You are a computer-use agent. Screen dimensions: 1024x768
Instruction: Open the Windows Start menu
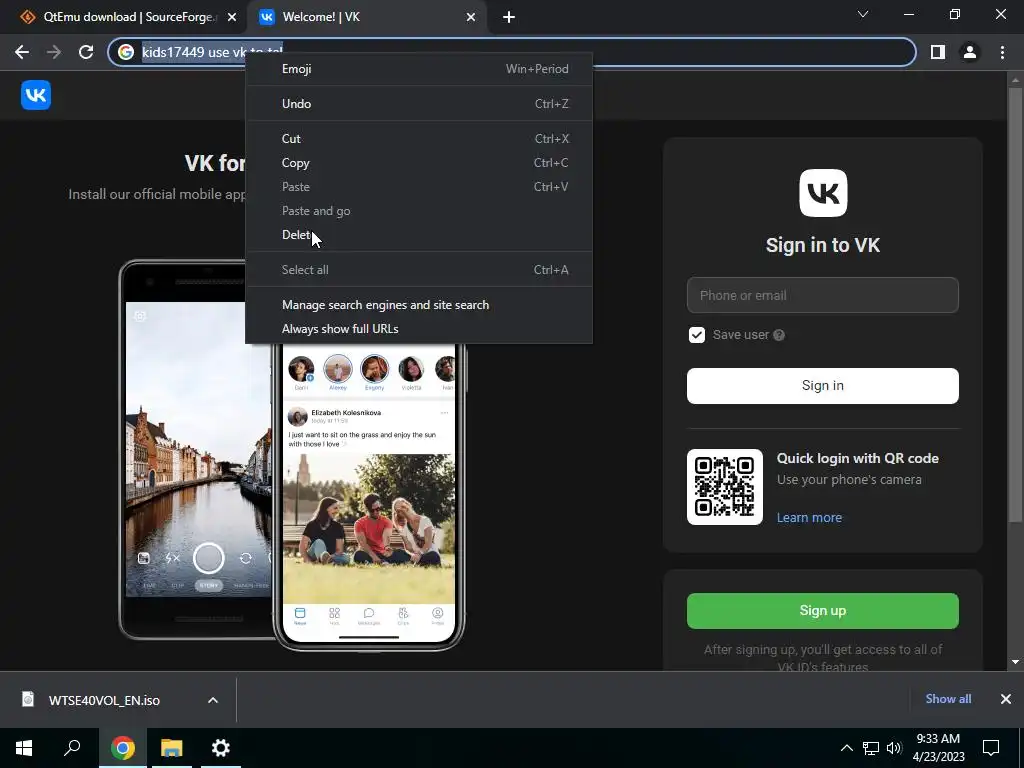(x=24, y=748)
